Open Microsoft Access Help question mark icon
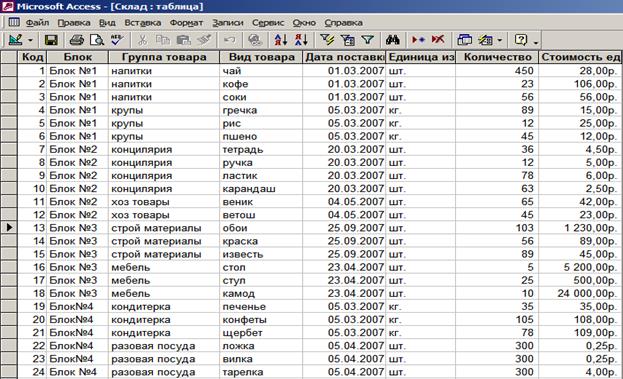The width and height of the screenshot is (623, 379). [x=521, y=40]
